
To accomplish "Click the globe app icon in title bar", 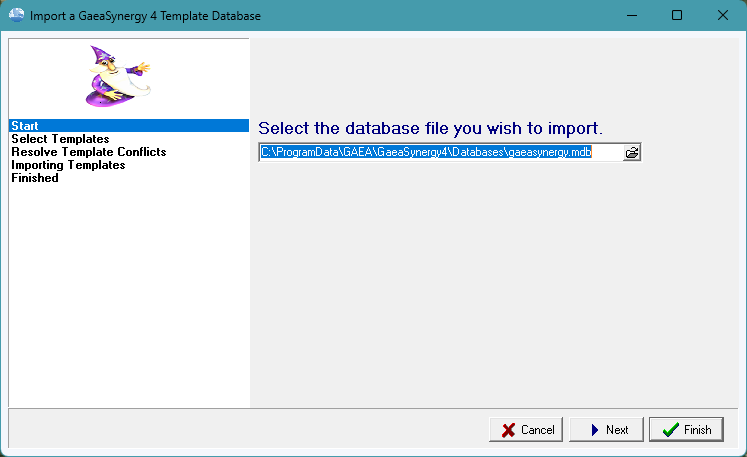I will point(16,16).
